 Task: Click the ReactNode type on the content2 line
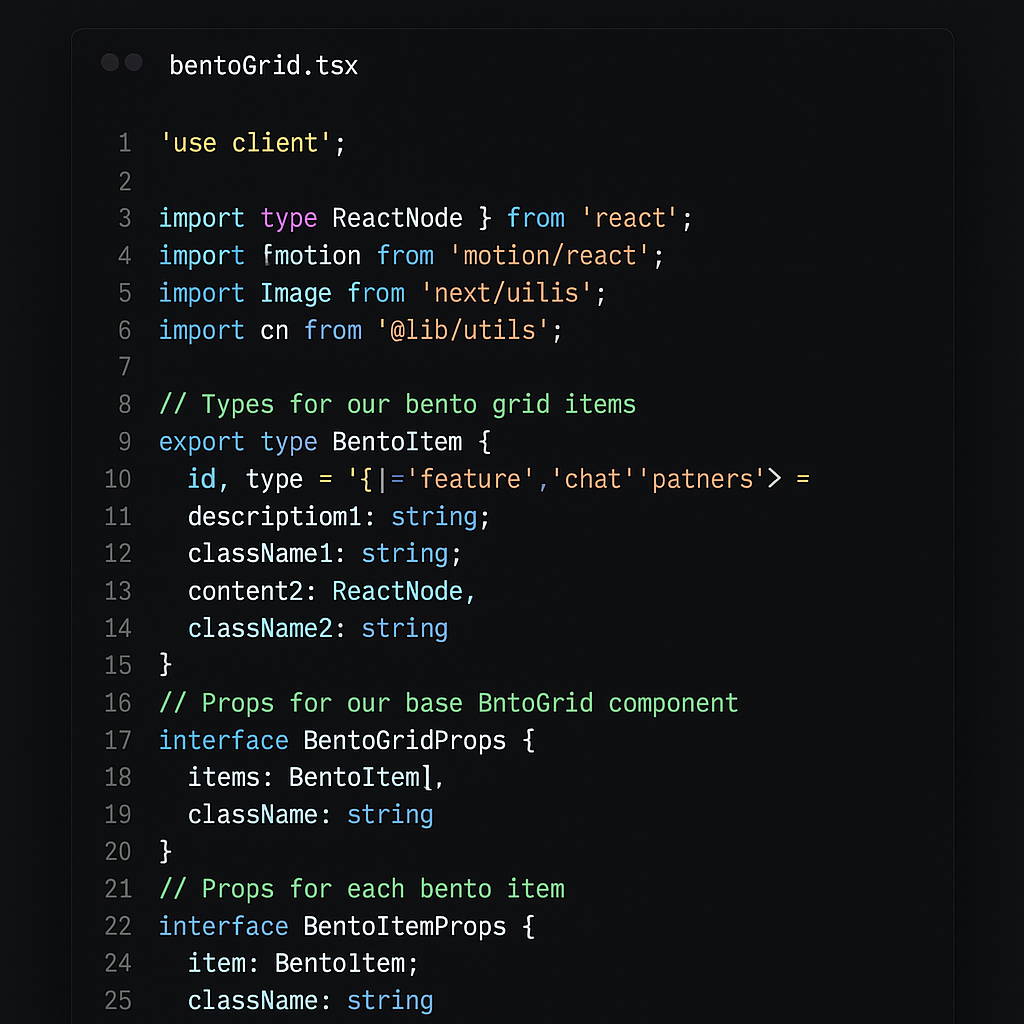tap(397, 591)
